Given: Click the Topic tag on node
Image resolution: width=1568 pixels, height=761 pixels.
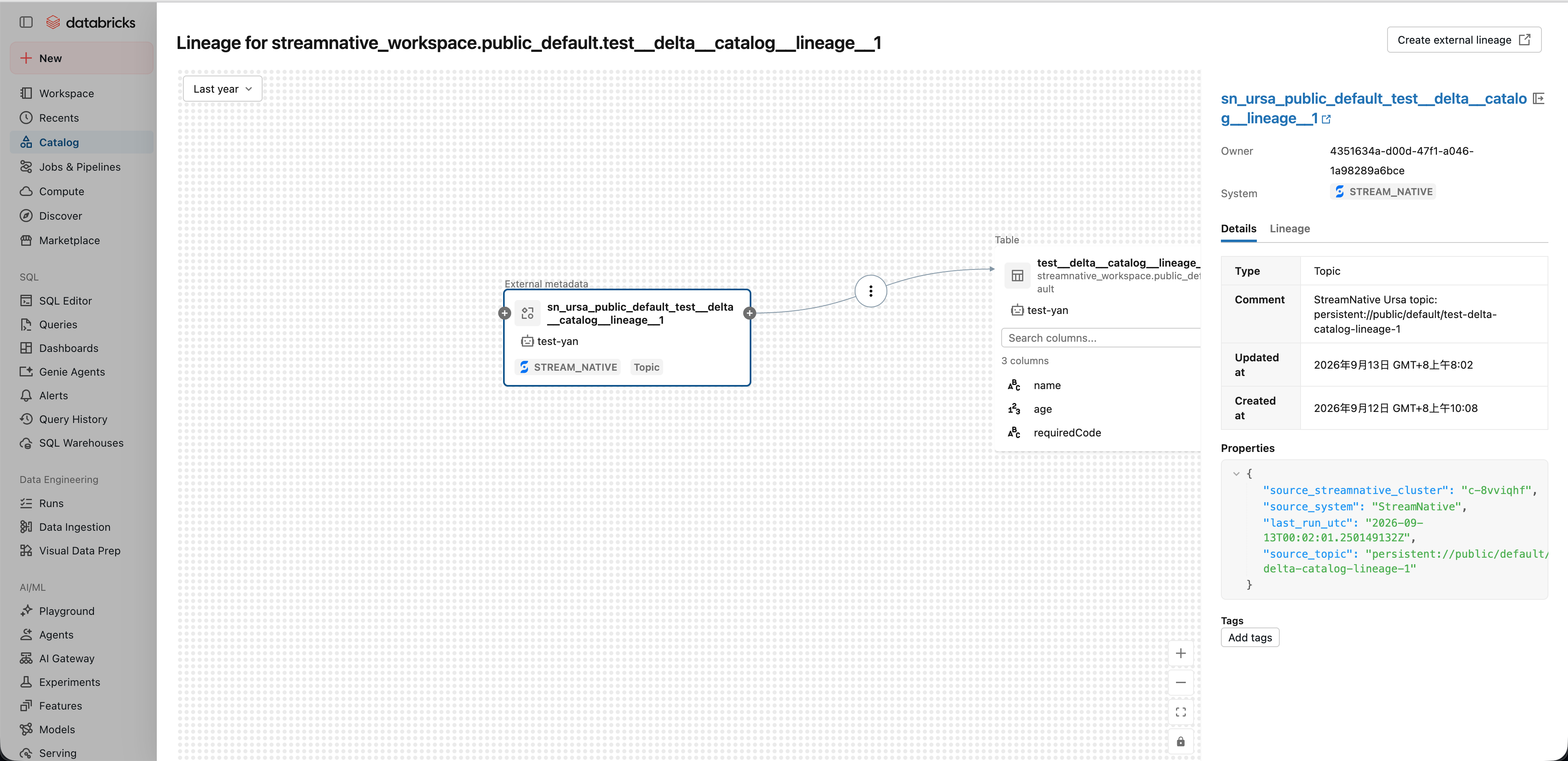Looking at the screenshot, I should [x=646, y=367].
